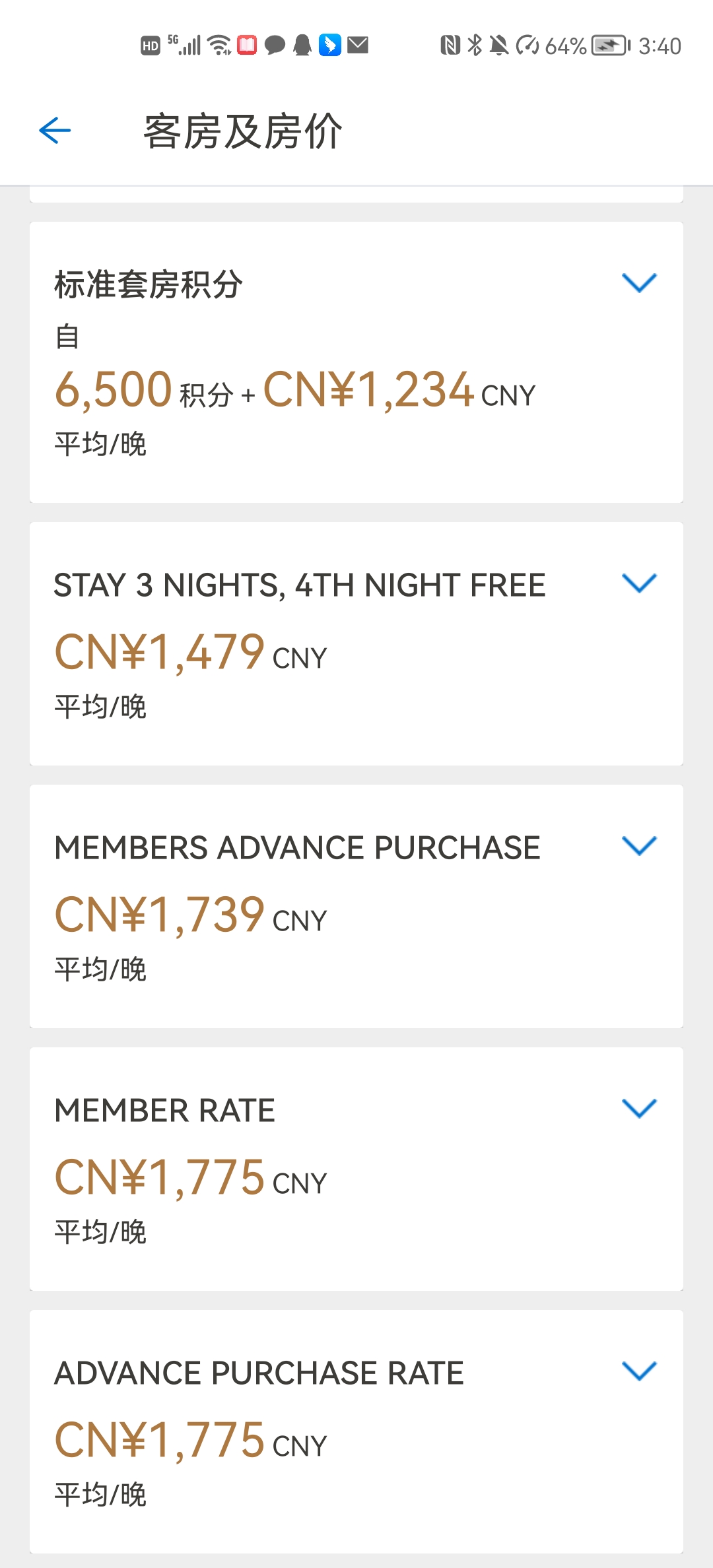Tap the mail notification icon

coord(358,45)
